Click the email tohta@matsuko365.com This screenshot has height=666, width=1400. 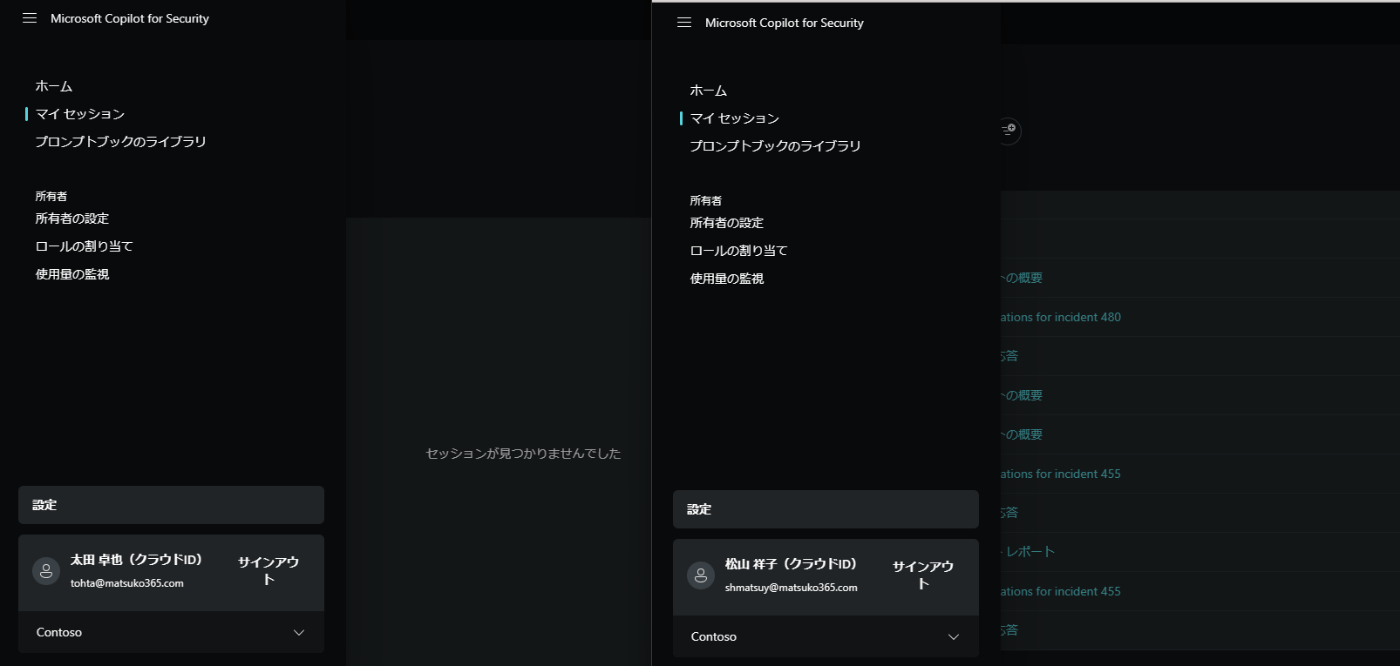[127, 583]
